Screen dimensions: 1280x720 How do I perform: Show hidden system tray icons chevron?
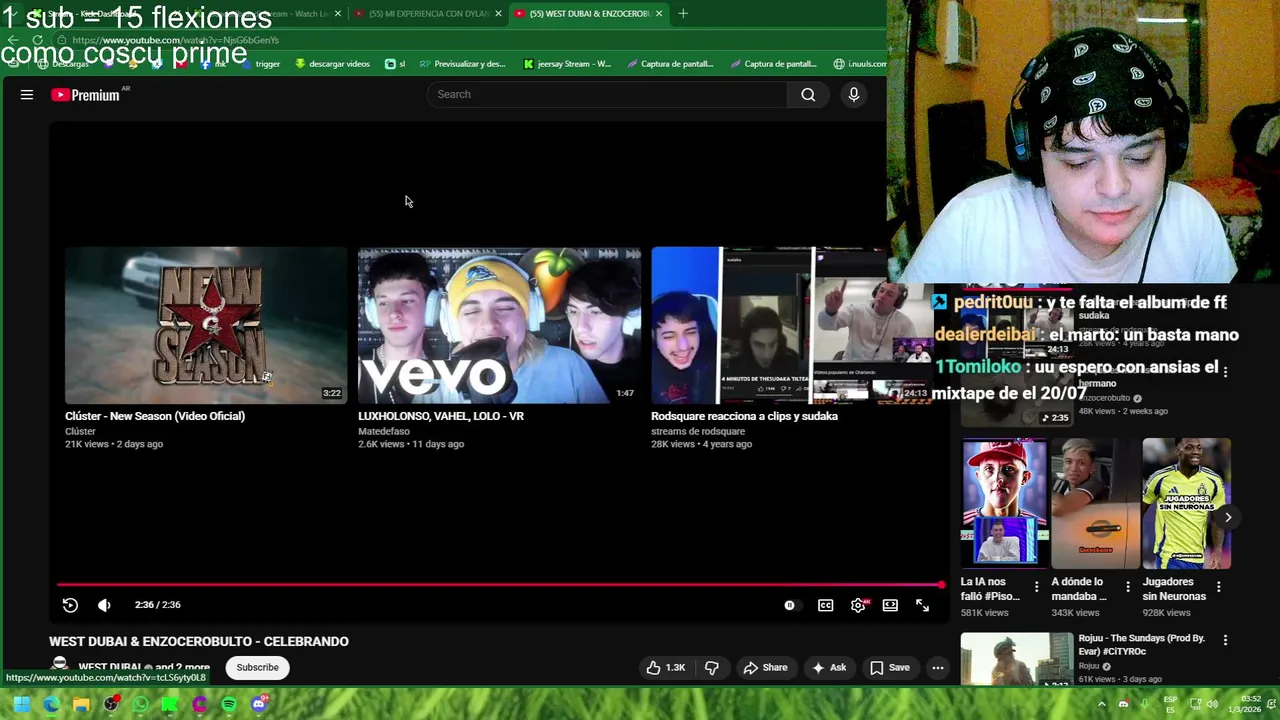[x=1101, y=704]
